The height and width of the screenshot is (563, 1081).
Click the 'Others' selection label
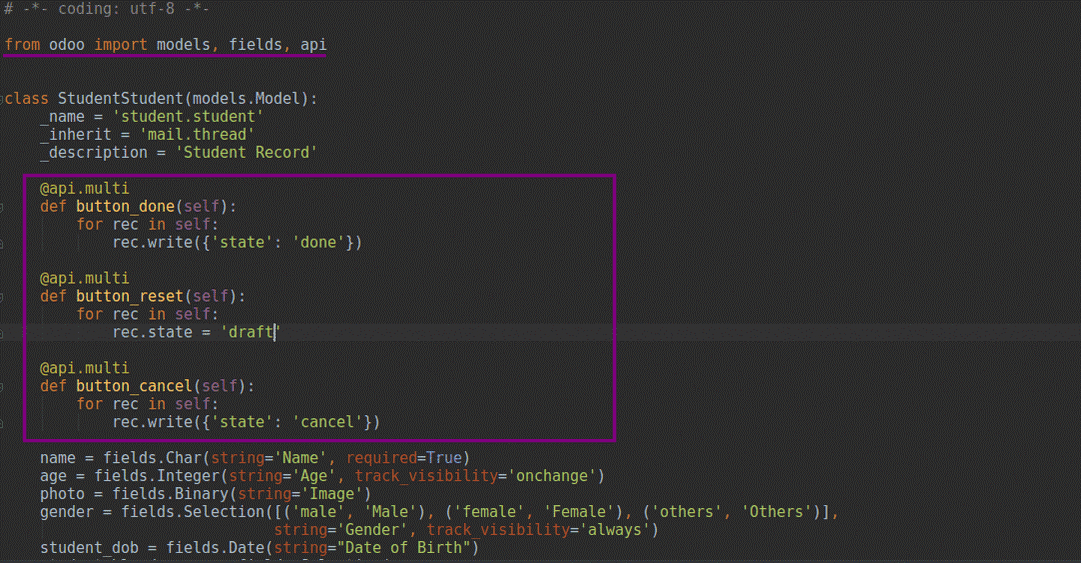(776, 511)
